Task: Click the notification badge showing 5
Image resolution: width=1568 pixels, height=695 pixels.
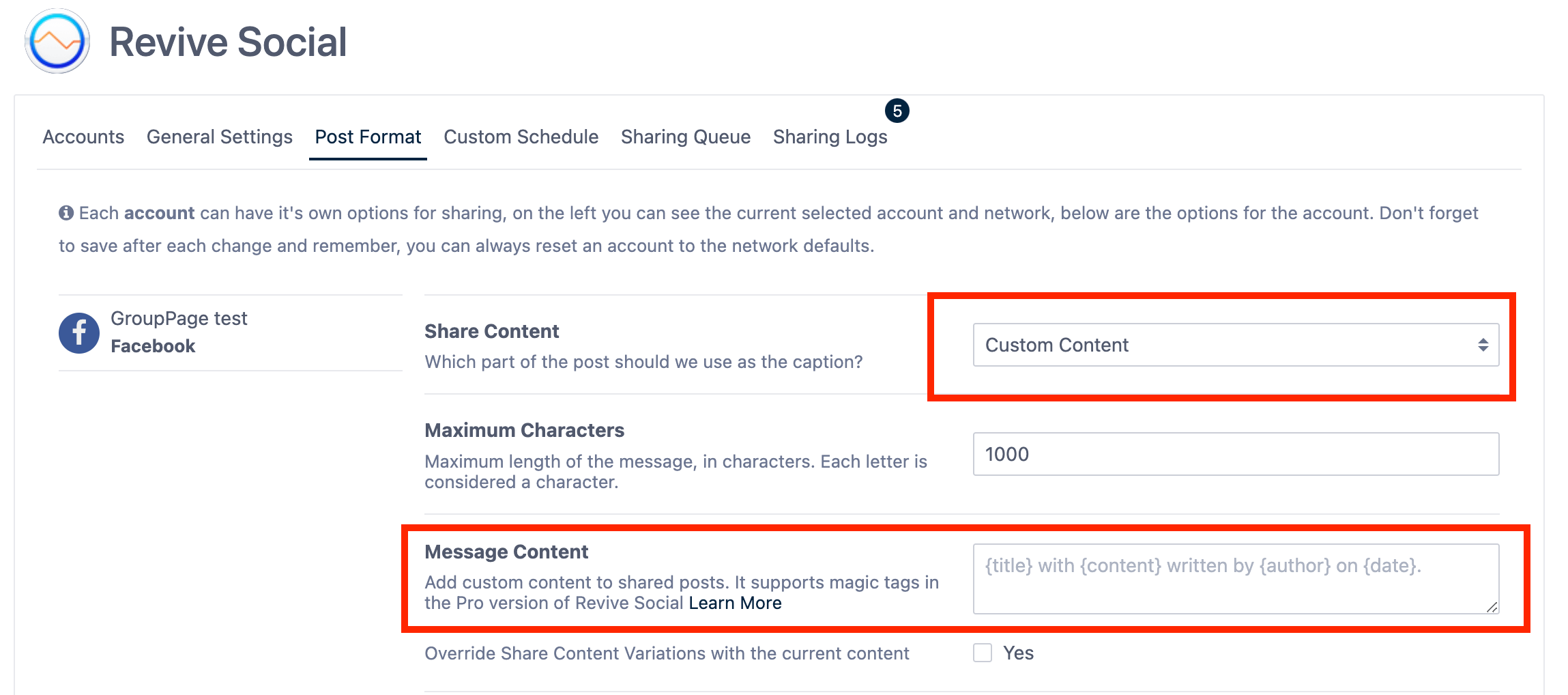Action: point(897,111)
